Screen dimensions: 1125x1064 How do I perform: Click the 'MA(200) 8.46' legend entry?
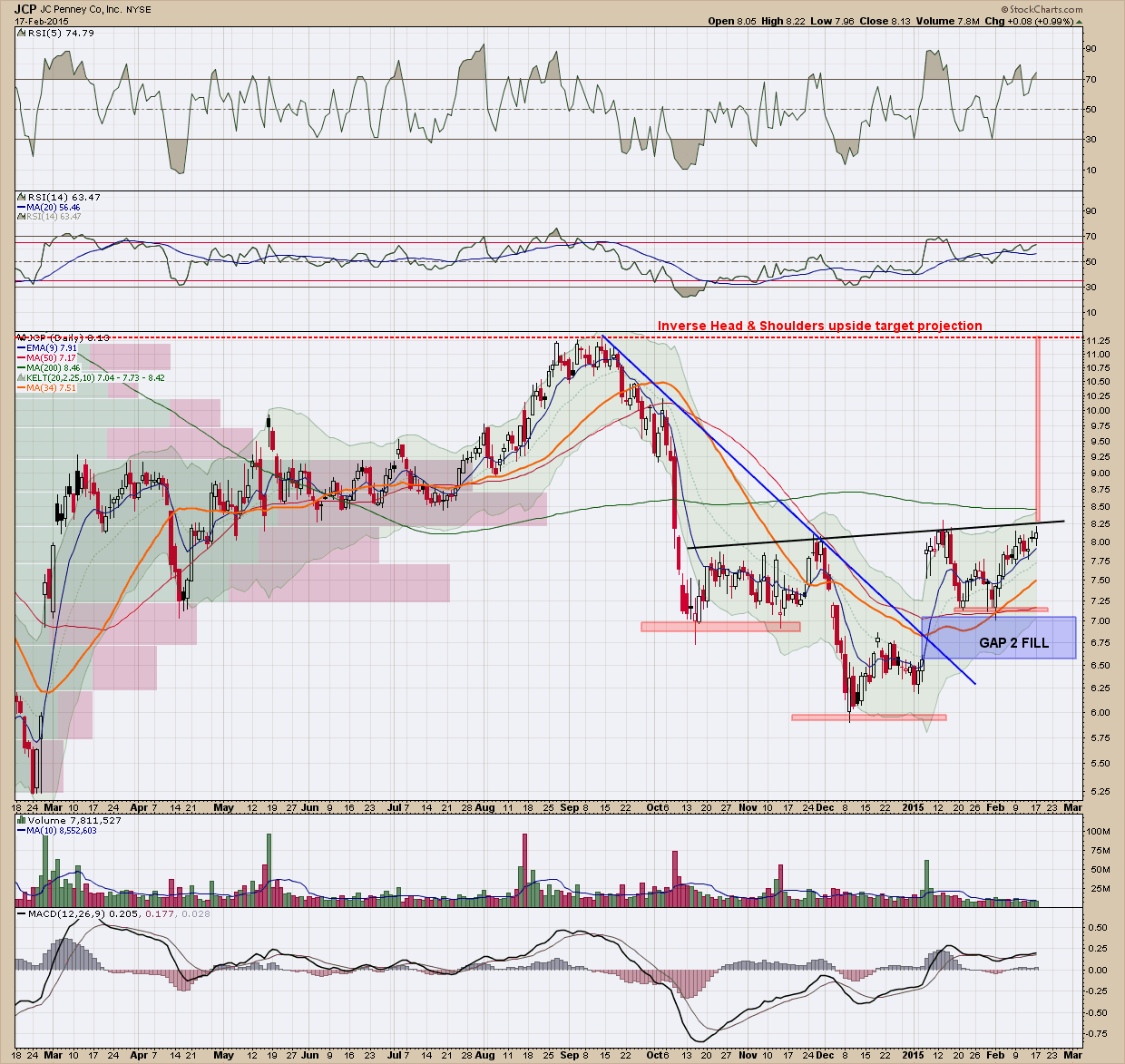[x=55, y=367]
